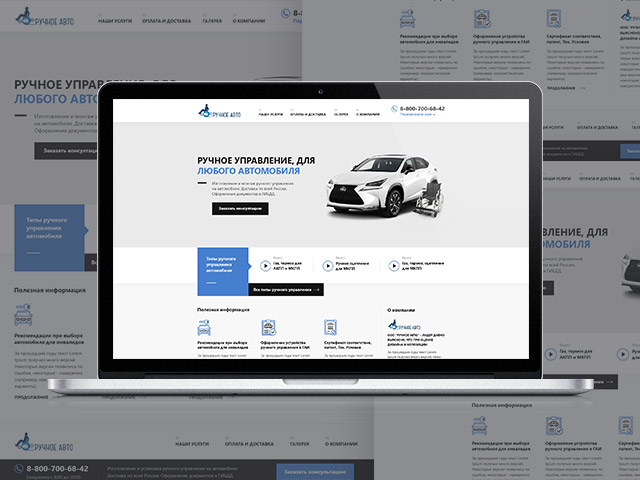Click the white Lexus car image on laptop screen
The image size is (640, 480).
point(385,186)
